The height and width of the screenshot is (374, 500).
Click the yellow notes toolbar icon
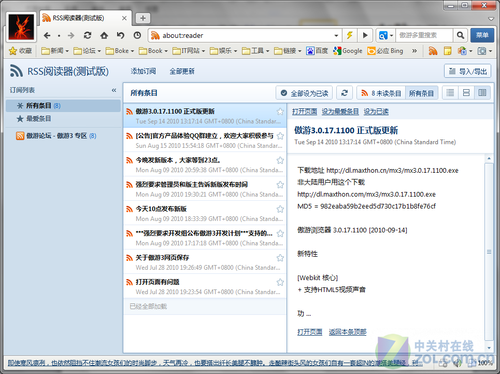pyautogui.click(x=448, y=51)
